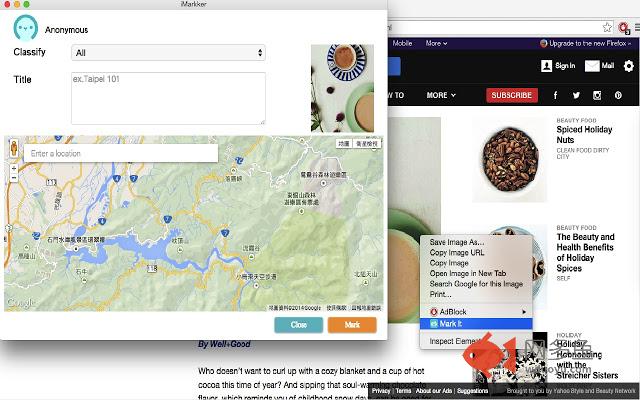This screenshot has width=640, height=400.
Task: Click the About our Ads footer link
Action: (x=433, y=391)
